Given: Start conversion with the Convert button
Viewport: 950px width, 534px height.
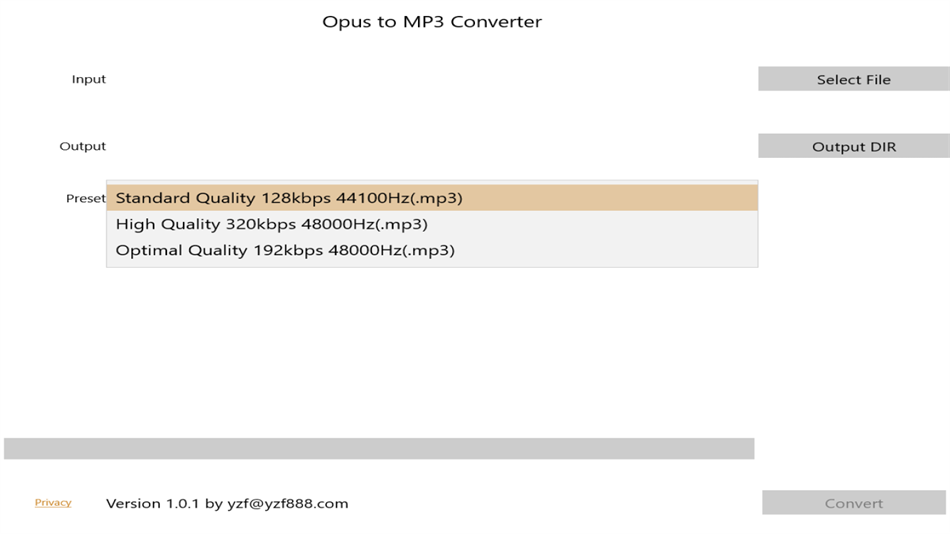Looking at the screenshot, I should (854, 502).
